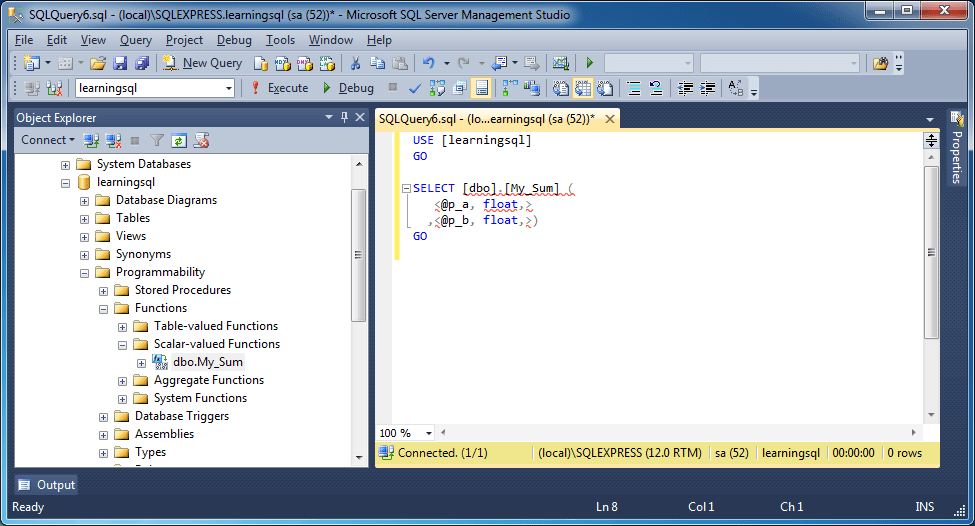Viewport: 975px width, 526px height.
Task: Open the Tools menu
Action: [280, 40]
